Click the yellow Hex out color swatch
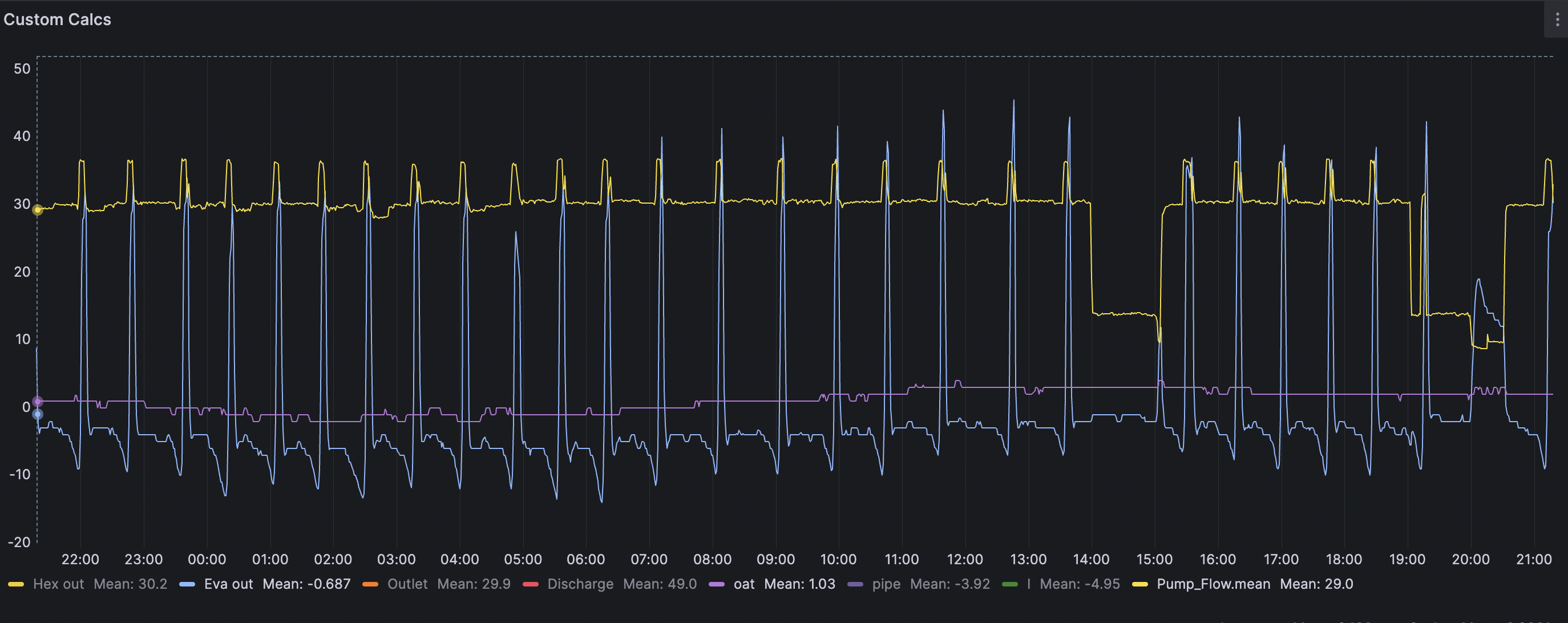This screenshot has height=623, width=1568. coord(17,584)
